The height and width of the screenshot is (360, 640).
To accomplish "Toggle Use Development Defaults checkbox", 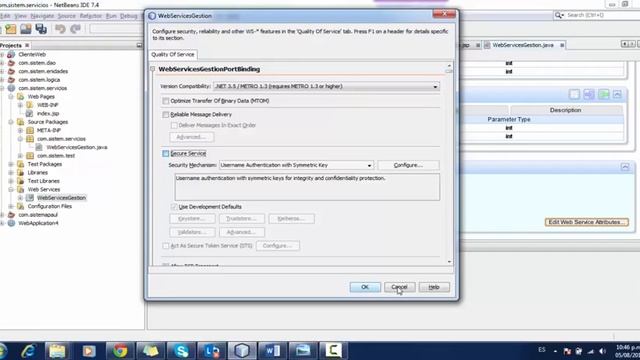I will (x=174, y=207).
